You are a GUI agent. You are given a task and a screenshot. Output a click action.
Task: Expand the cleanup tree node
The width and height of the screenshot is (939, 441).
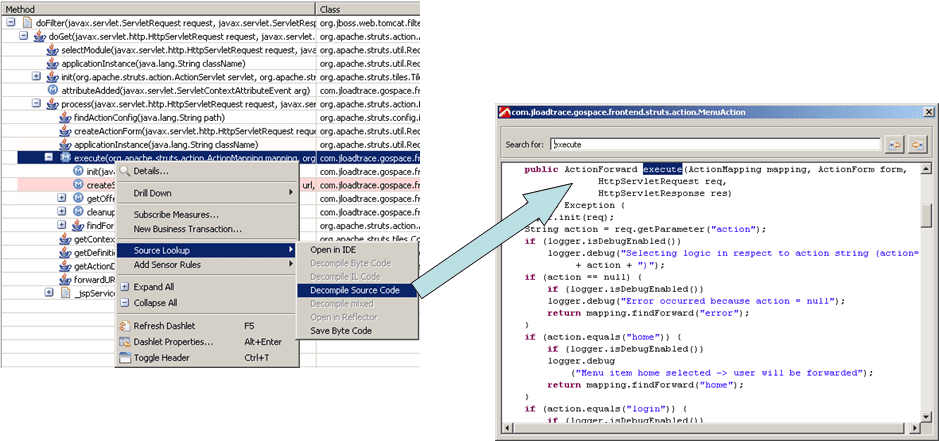(x=62, y=212)
